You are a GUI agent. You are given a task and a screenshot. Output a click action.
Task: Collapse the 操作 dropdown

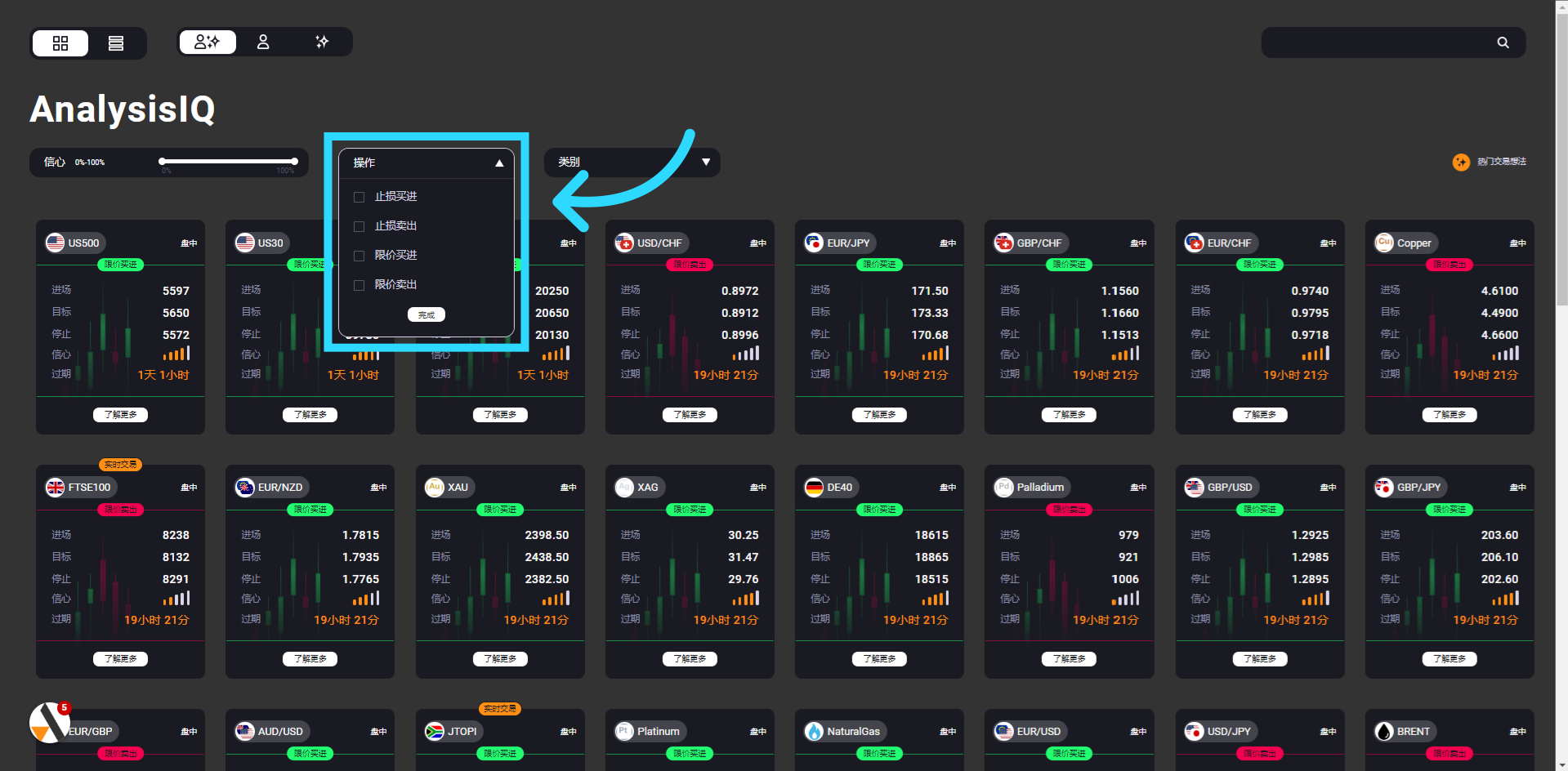click(499, 163)
